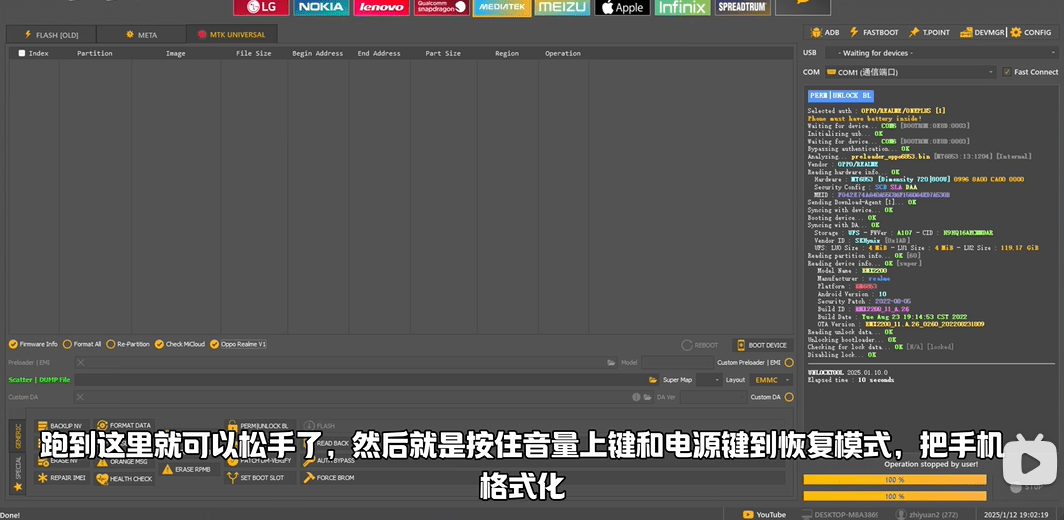Select the MediaTek brand icon
1064x520 pixels.
[x=501, y=7]
